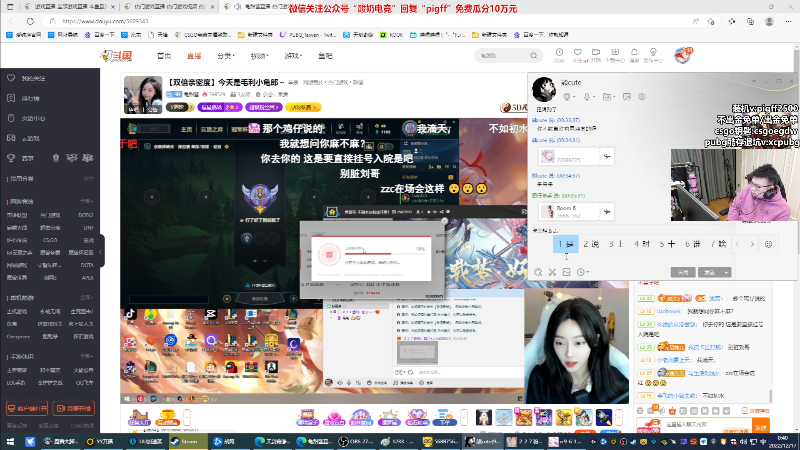Viewport: 800px width, 450px height.
Task: Open Steam in the taskbar
Action: point(188,441)
